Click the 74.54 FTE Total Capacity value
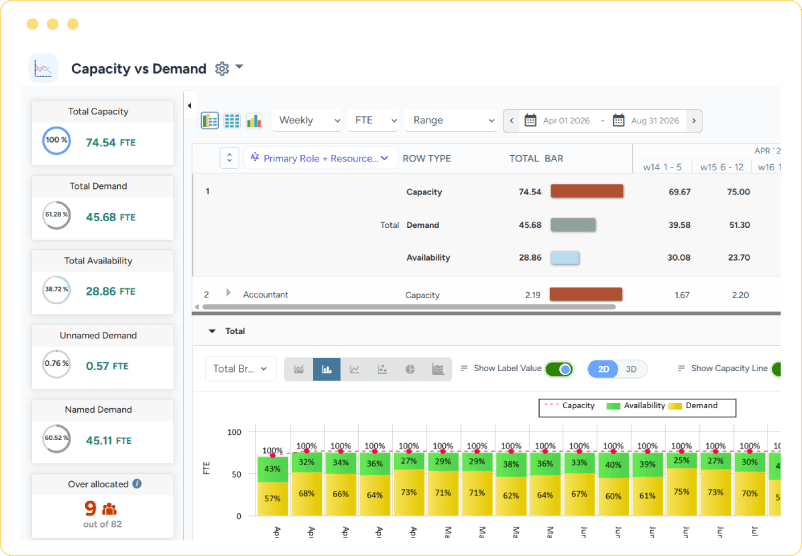The width and height of the screenshot is (802, 556). click(x=110, y=143)
